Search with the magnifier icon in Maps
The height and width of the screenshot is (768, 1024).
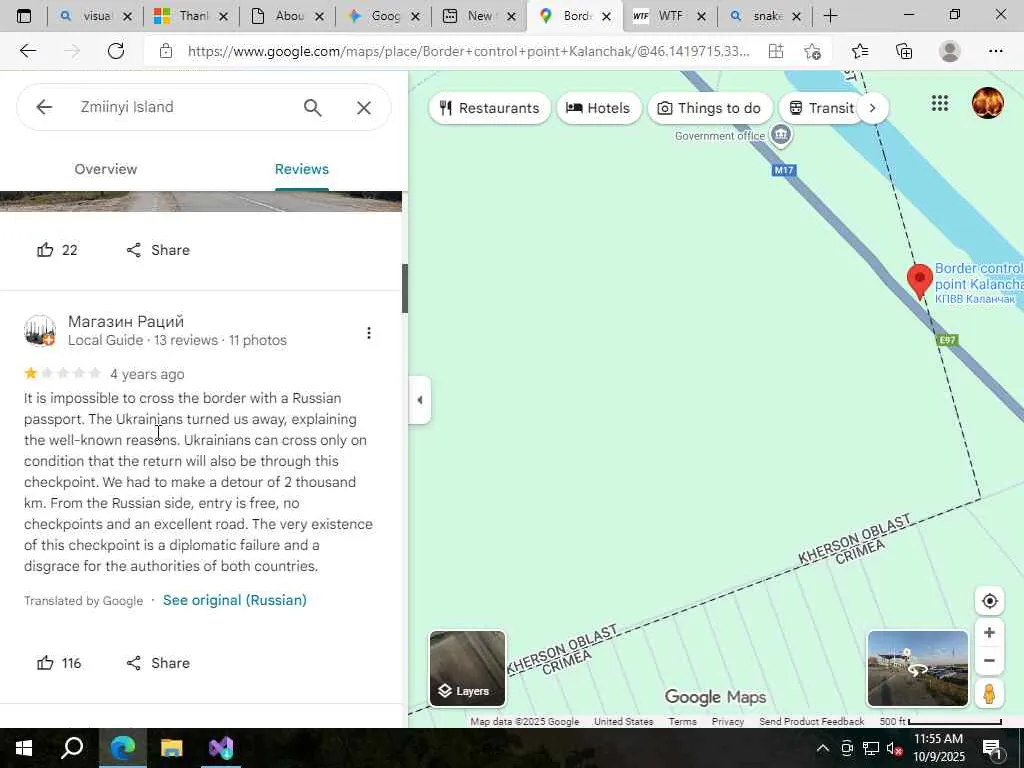(312, 108)
